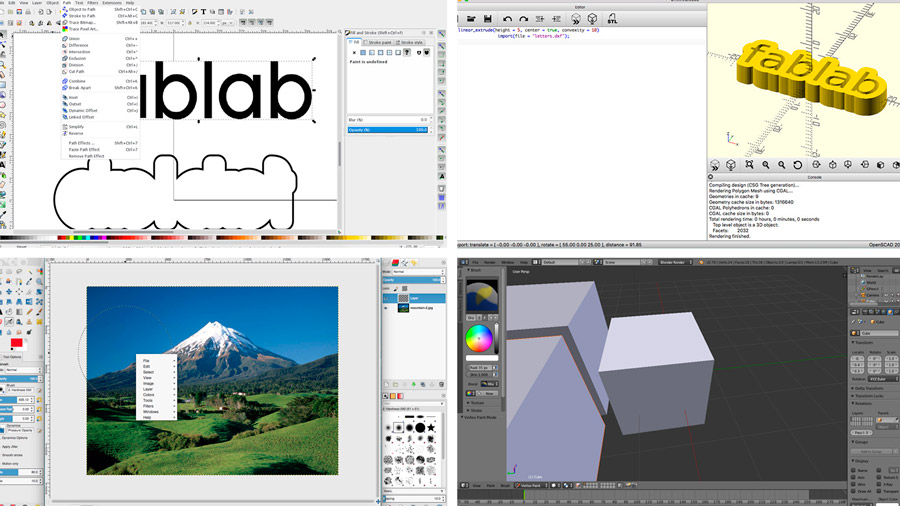Click the no paint X icon in Fill and Stroke

point(354,52)
